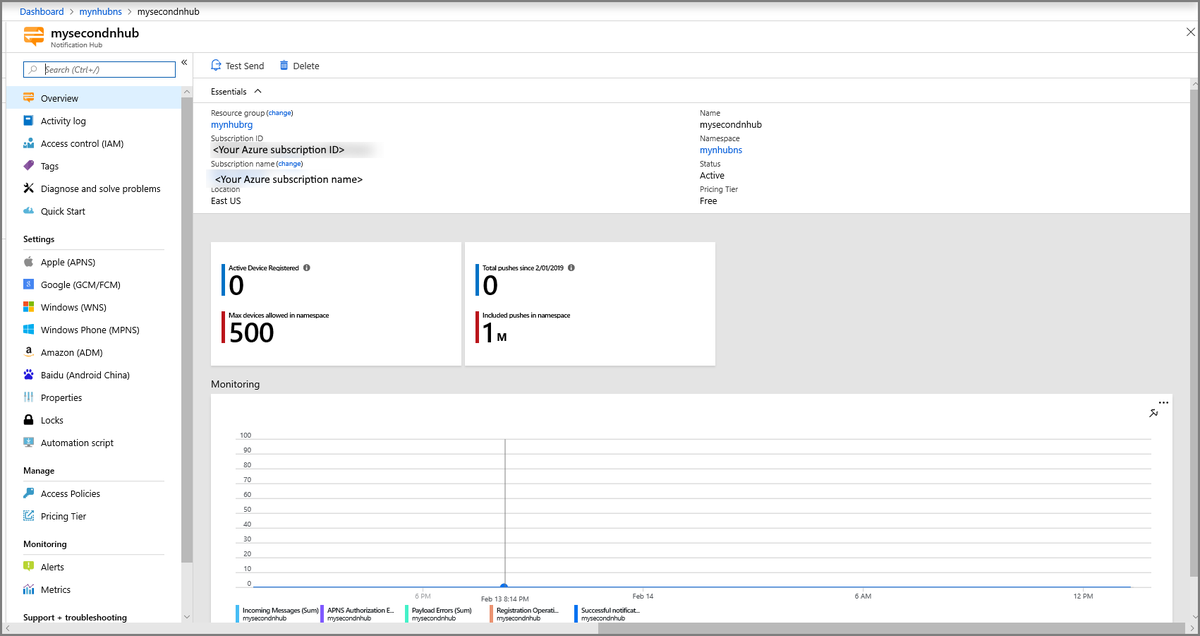The image size is (1200, 636).
Task: Click the chart data point marker at Feb 13
Action: tap(504, 587)
